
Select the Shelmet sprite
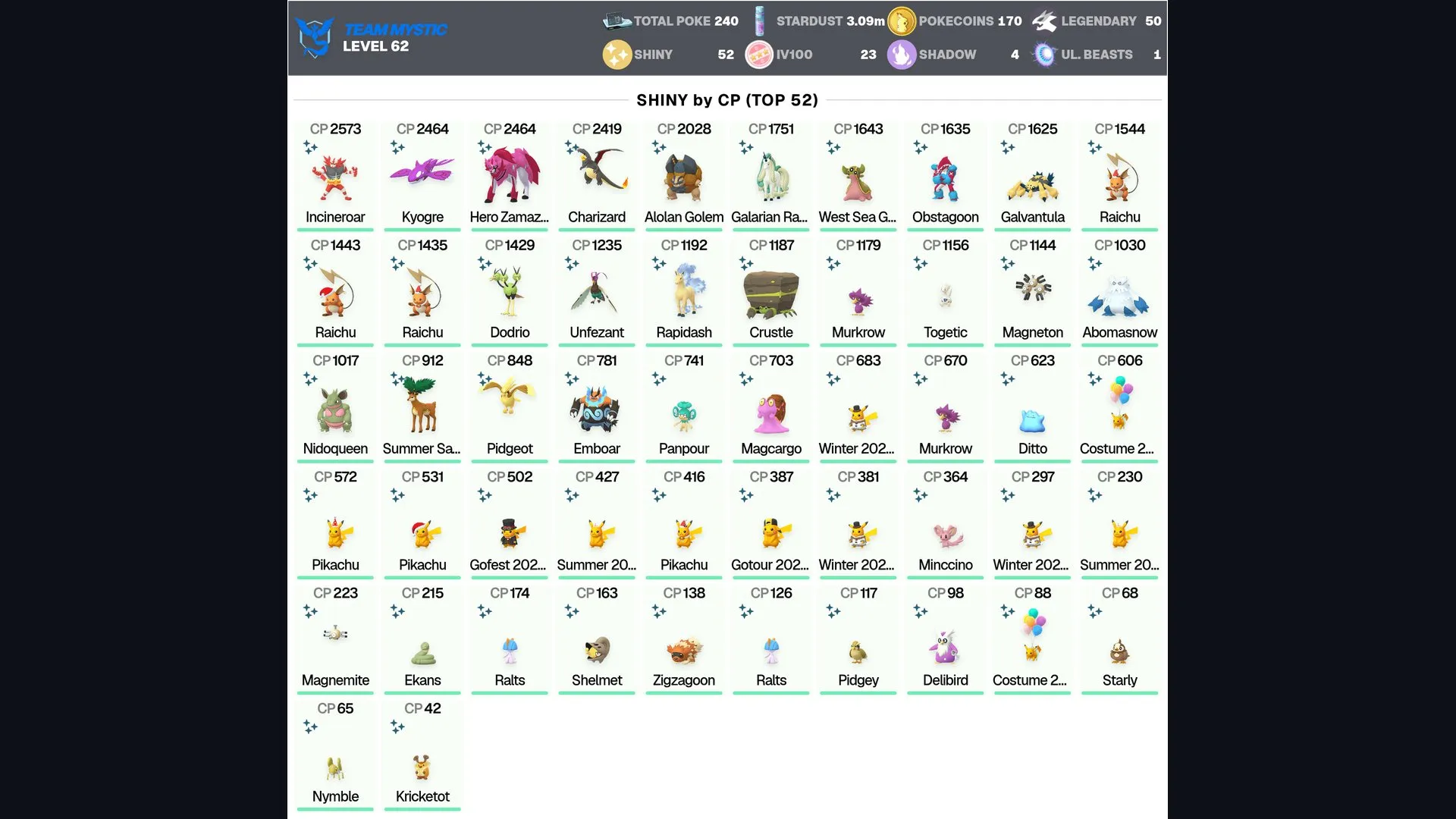[598, 650]
